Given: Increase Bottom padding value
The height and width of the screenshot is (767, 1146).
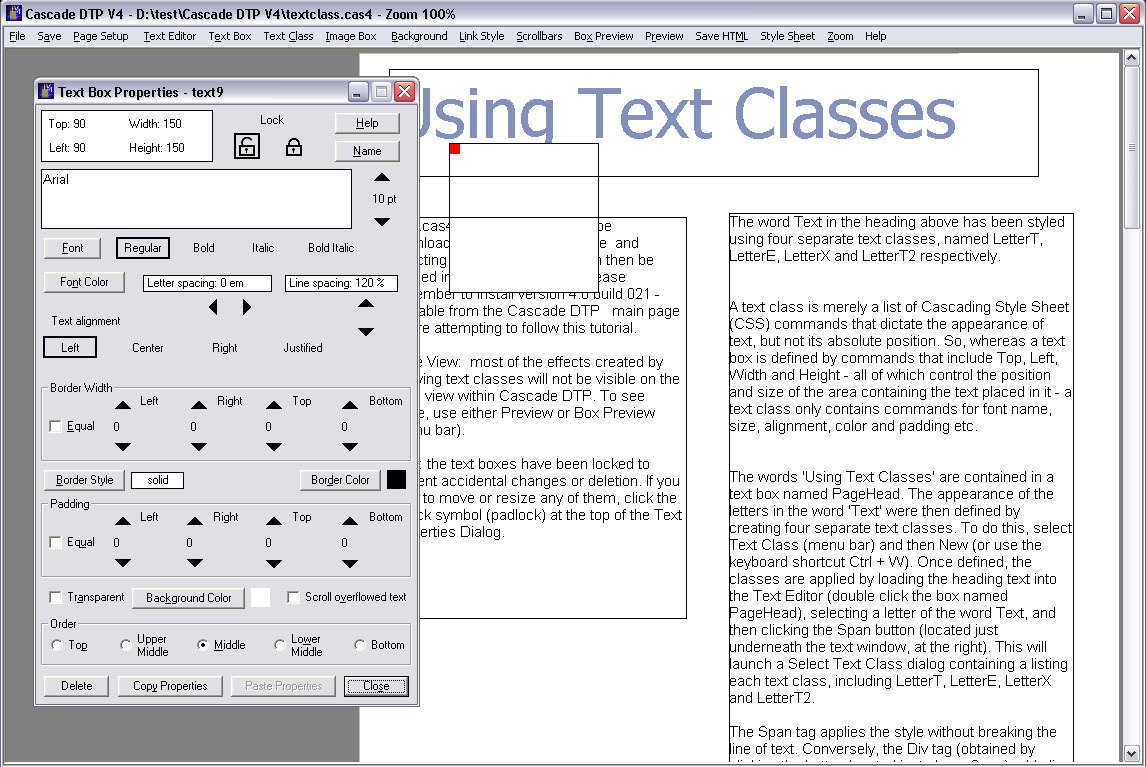Looking at the screenshot, I should pos(350,521).
